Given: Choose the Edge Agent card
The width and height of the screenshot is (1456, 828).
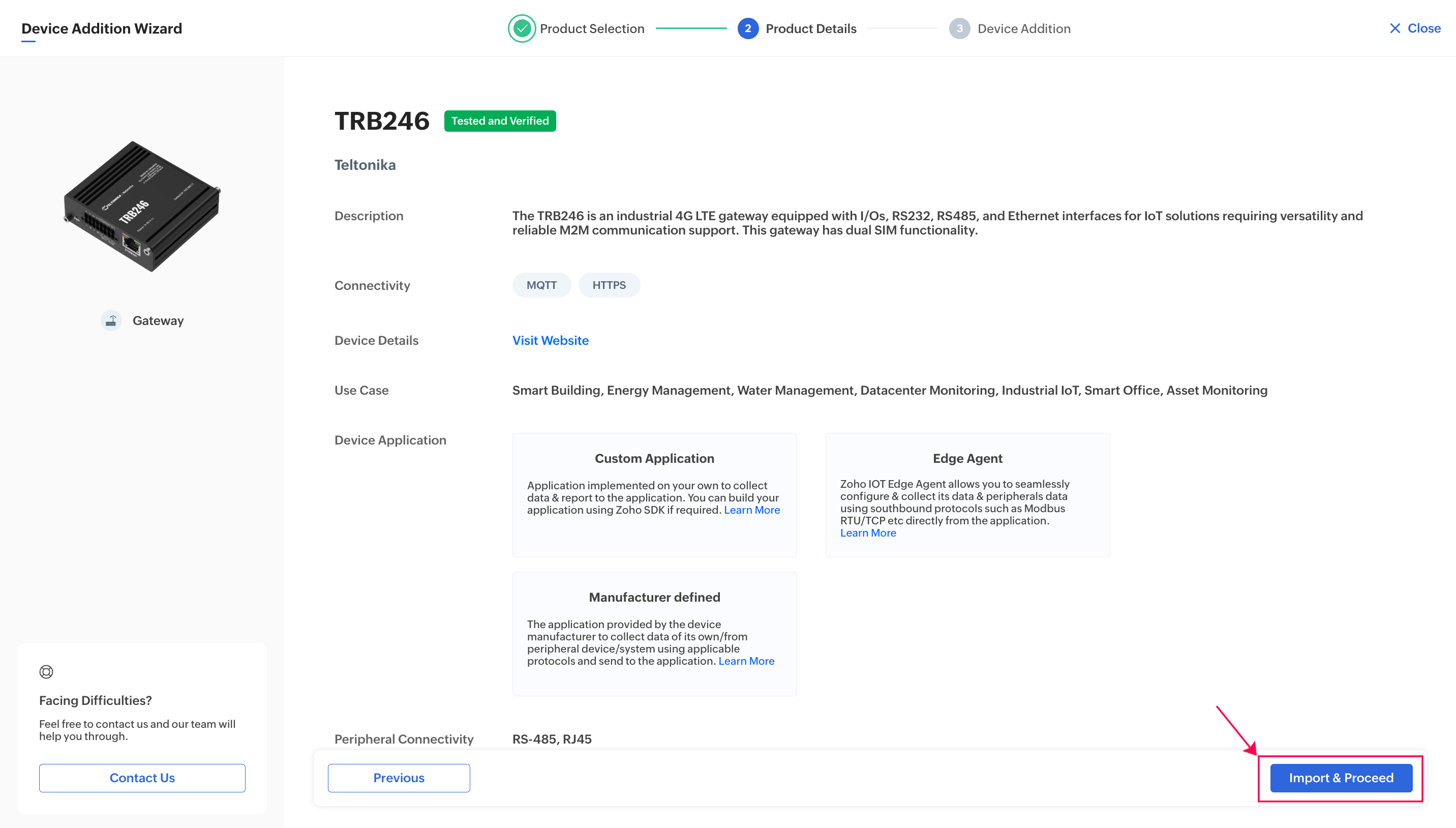Looking at the screenshot, I should point(967,494).
